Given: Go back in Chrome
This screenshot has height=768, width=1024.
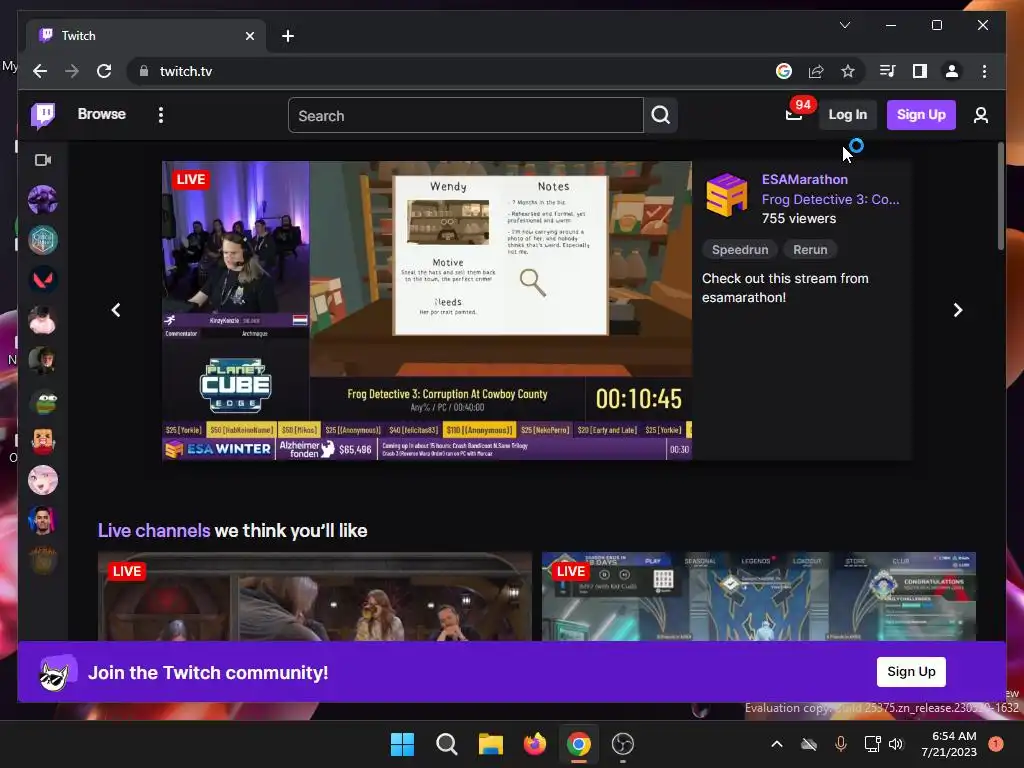Looking at the screenshot, I should click(x=40, y=71).
